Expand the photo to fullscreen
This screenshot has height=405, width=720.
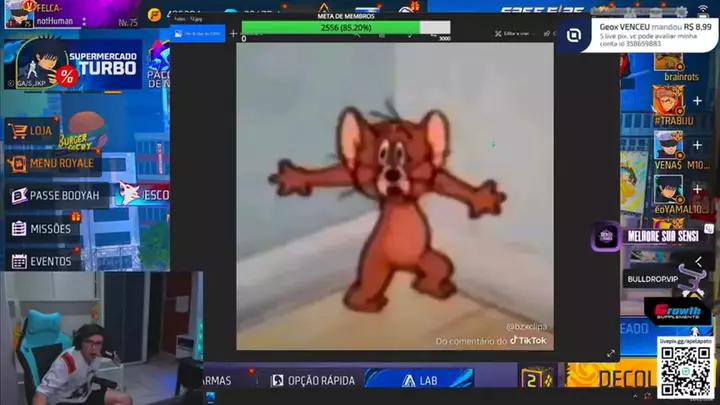[x=610, y=353]
